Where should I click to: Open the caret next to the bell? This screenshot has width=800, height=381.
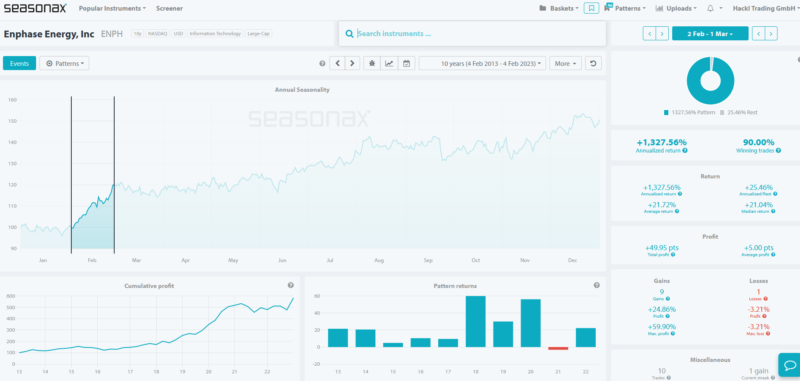(721, 9)
